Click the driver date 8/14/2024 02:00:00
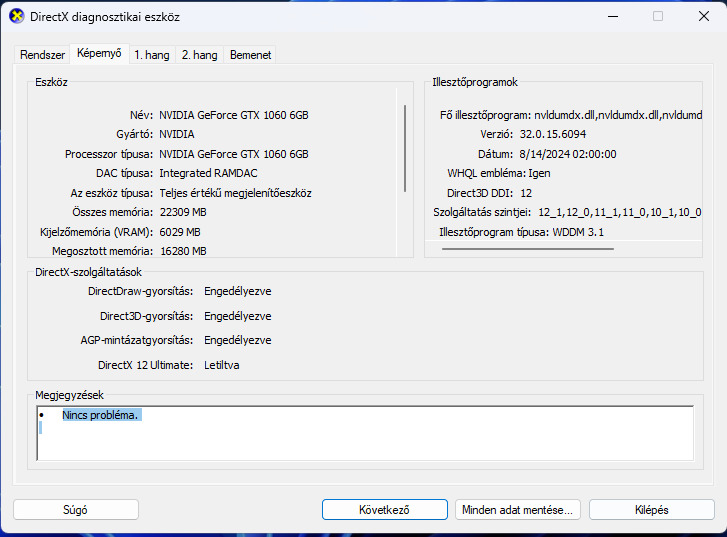This screenshot has width=727, height=537. tap(568, 154)
